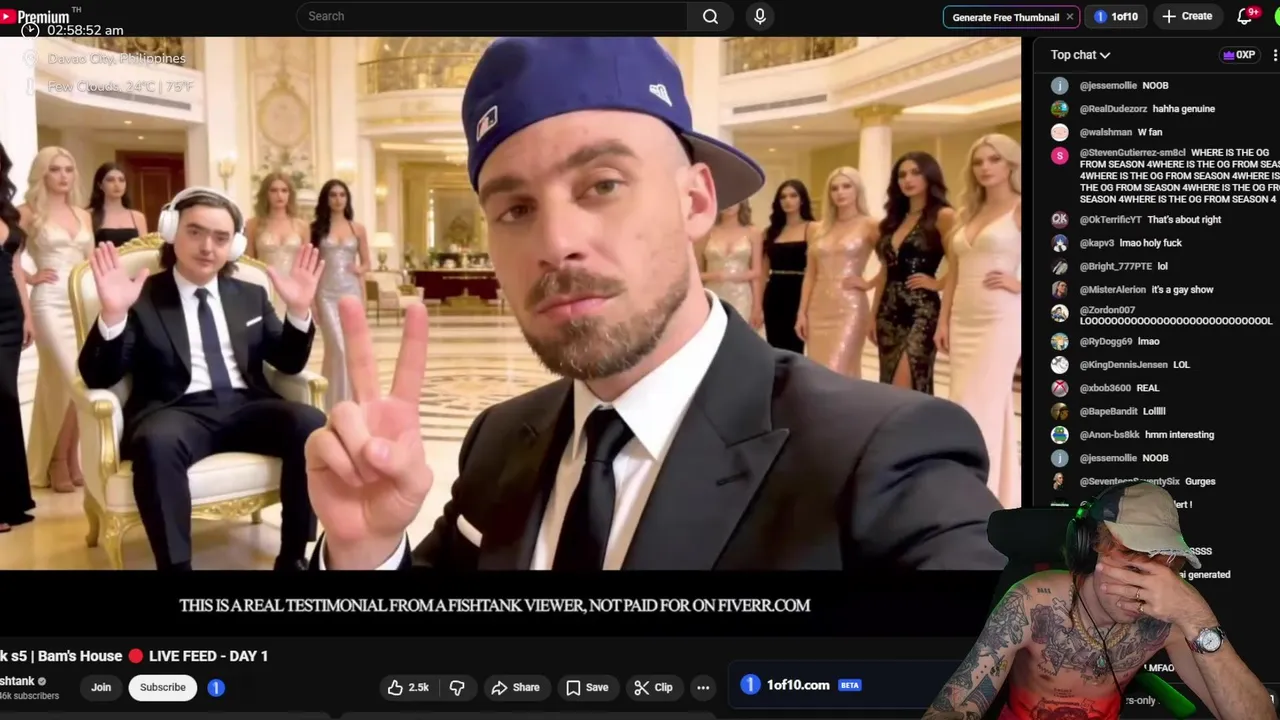Click @Zordon007 avatar in chat
1280x720 pixels.
(x=1059, y=313)
